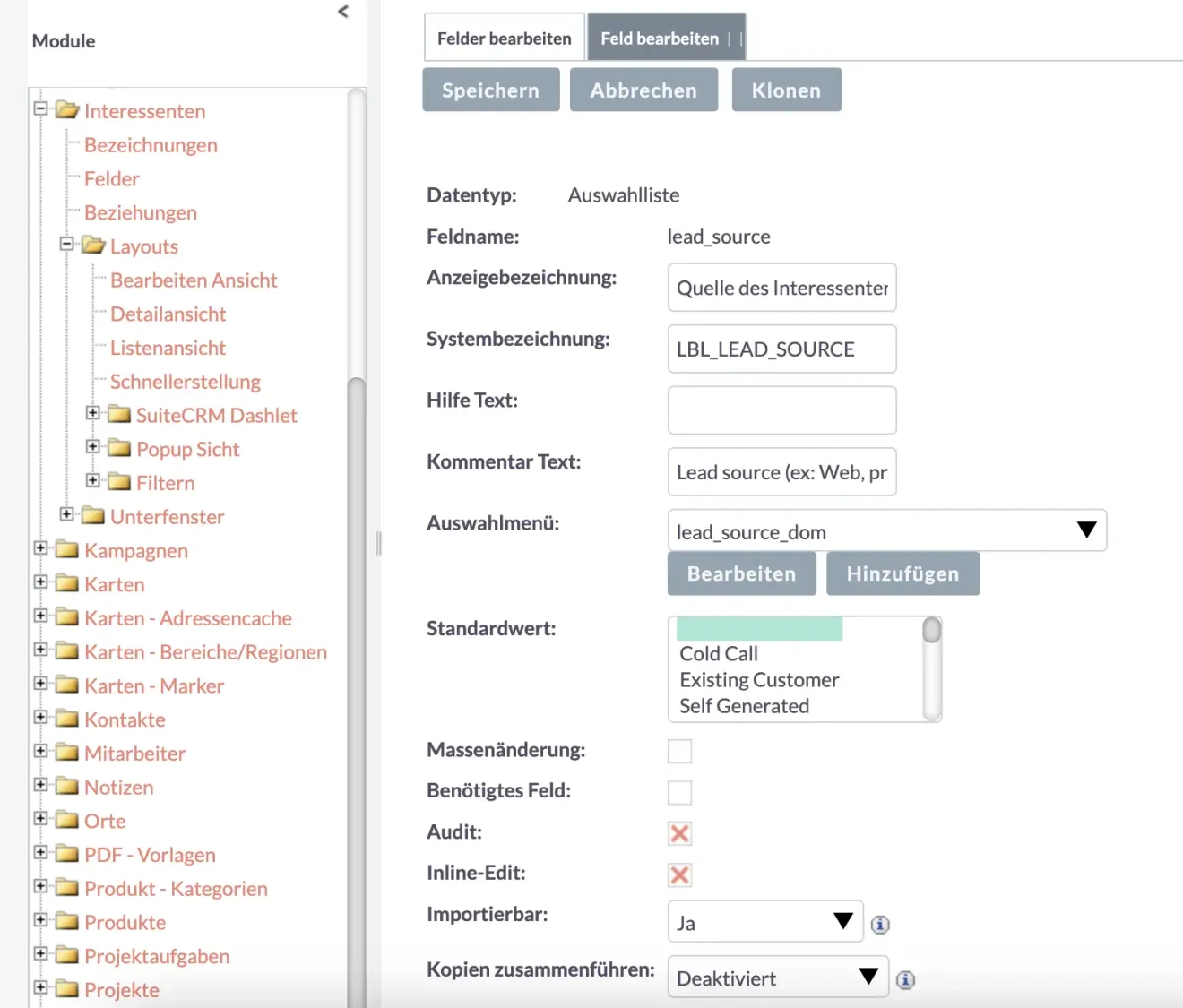Click the Speichern button
Screen dimensions: 1183x1008
pos(490,90)
